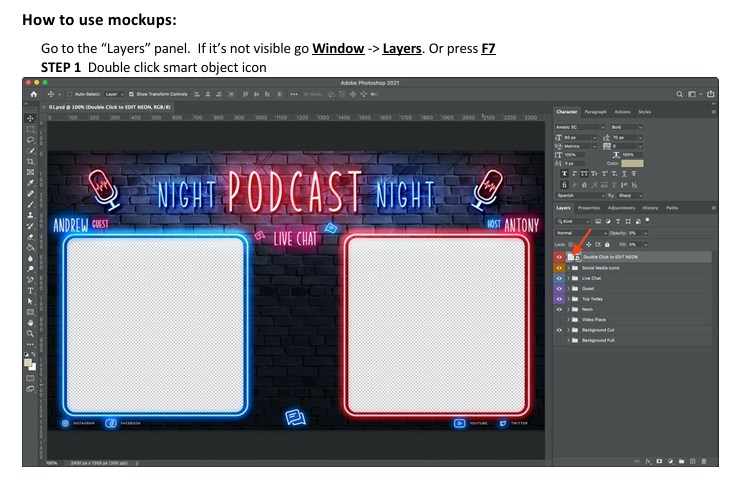
Task: Open the Amatic SC font family dropdown
Action: pos(580,127)
